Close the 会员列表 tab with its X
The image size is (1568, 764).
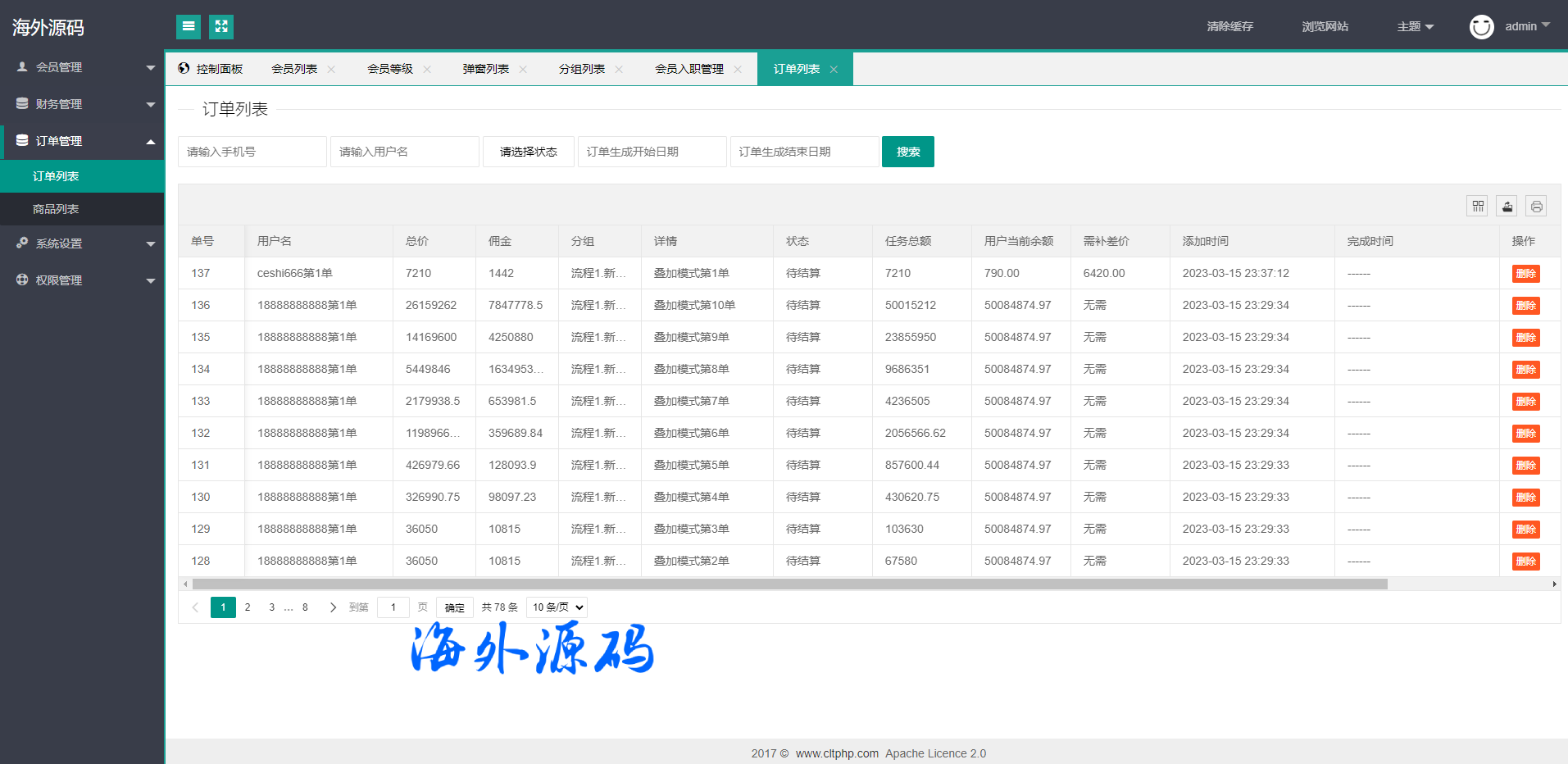point(331,70)
